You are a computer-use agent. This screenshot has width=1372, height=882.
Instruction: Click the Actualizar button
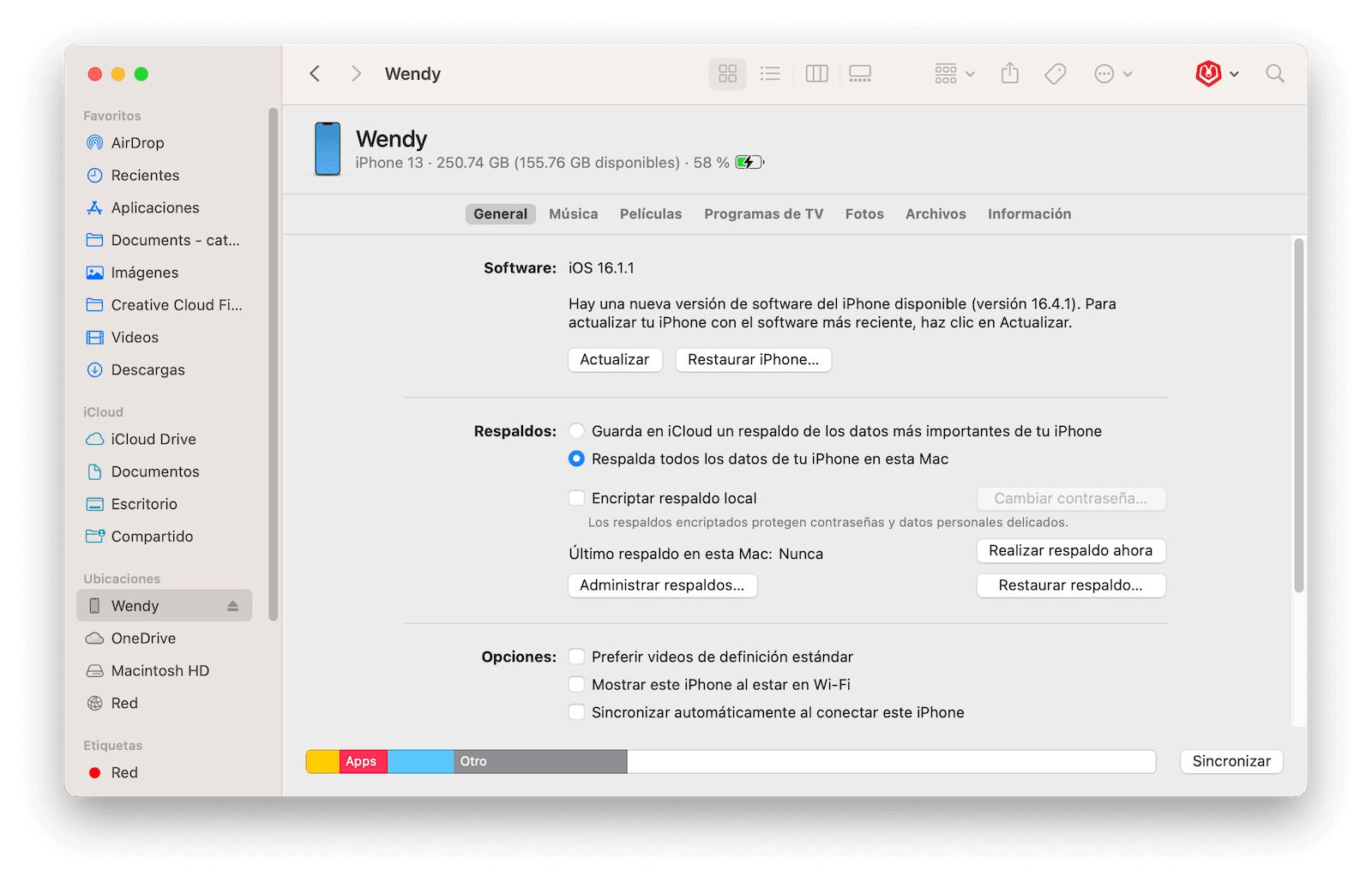(x=615, y=360)
